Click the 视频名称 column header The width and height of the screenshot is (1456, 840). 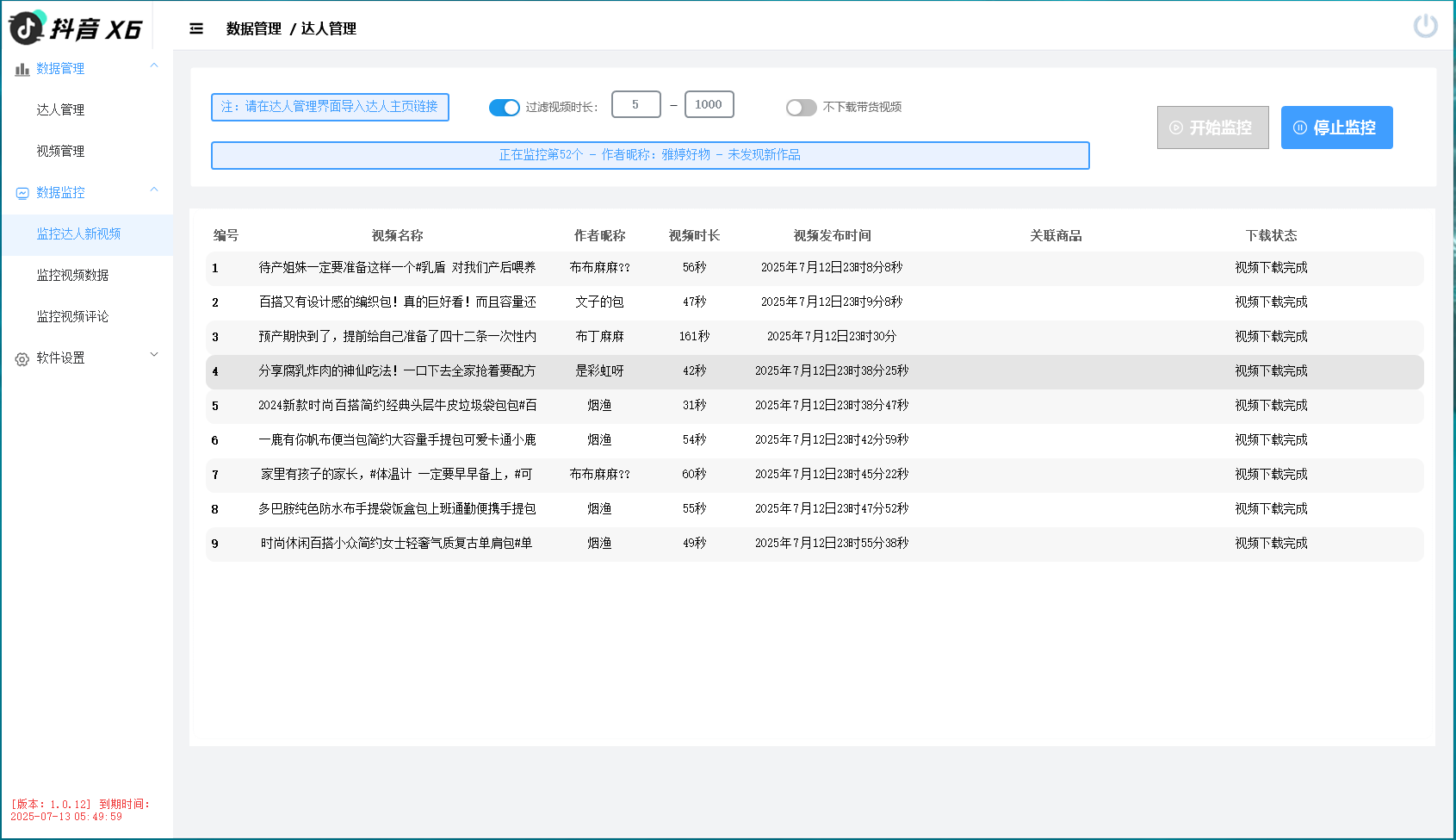tap(398, 235)
